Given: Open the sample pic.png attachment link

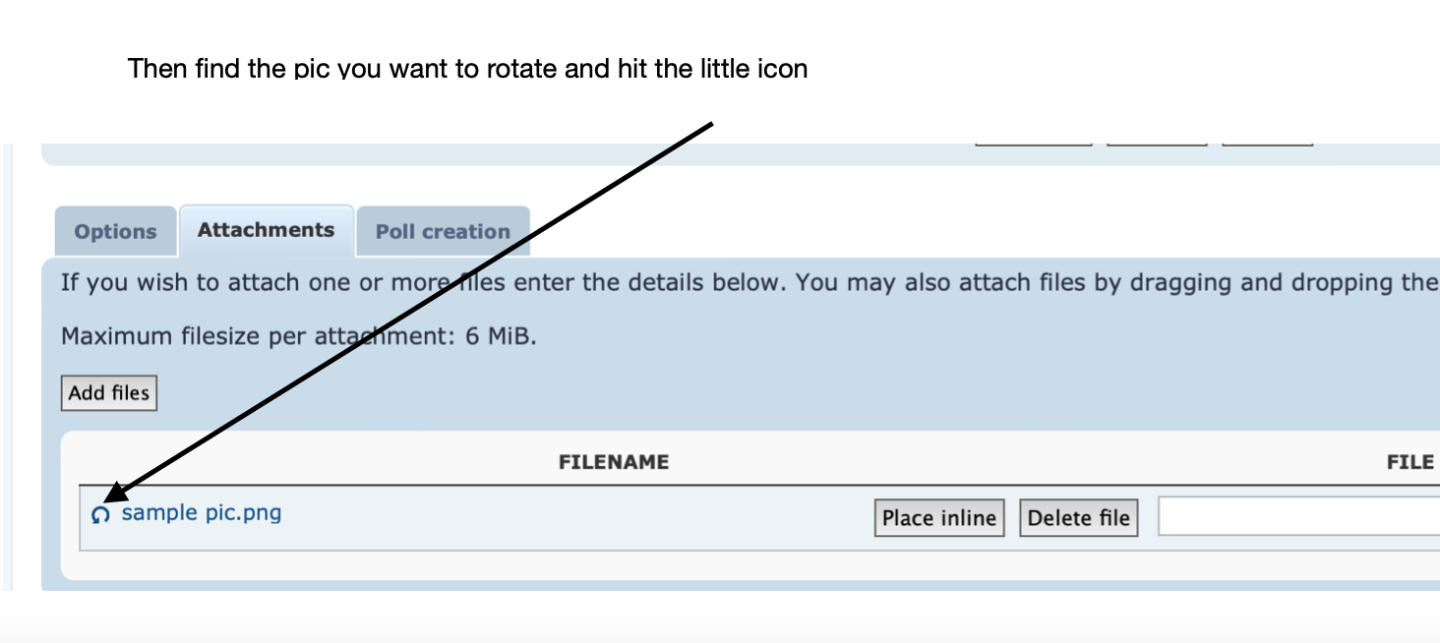Looking at the screenshot, I should coord(201,513).
